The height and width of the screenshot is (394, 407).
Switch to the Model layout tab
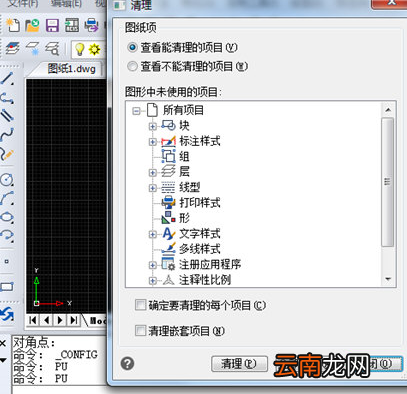point(98,321)
